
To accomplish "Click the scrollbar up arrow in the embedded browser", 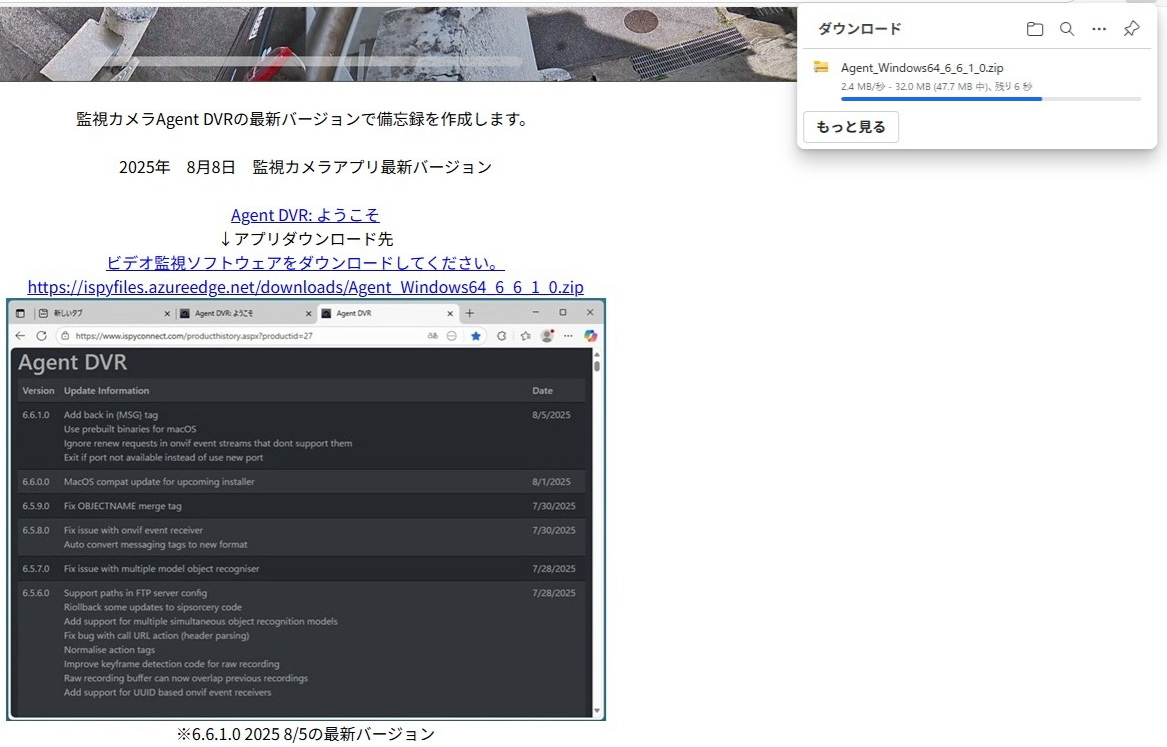I will pos(597,355).
